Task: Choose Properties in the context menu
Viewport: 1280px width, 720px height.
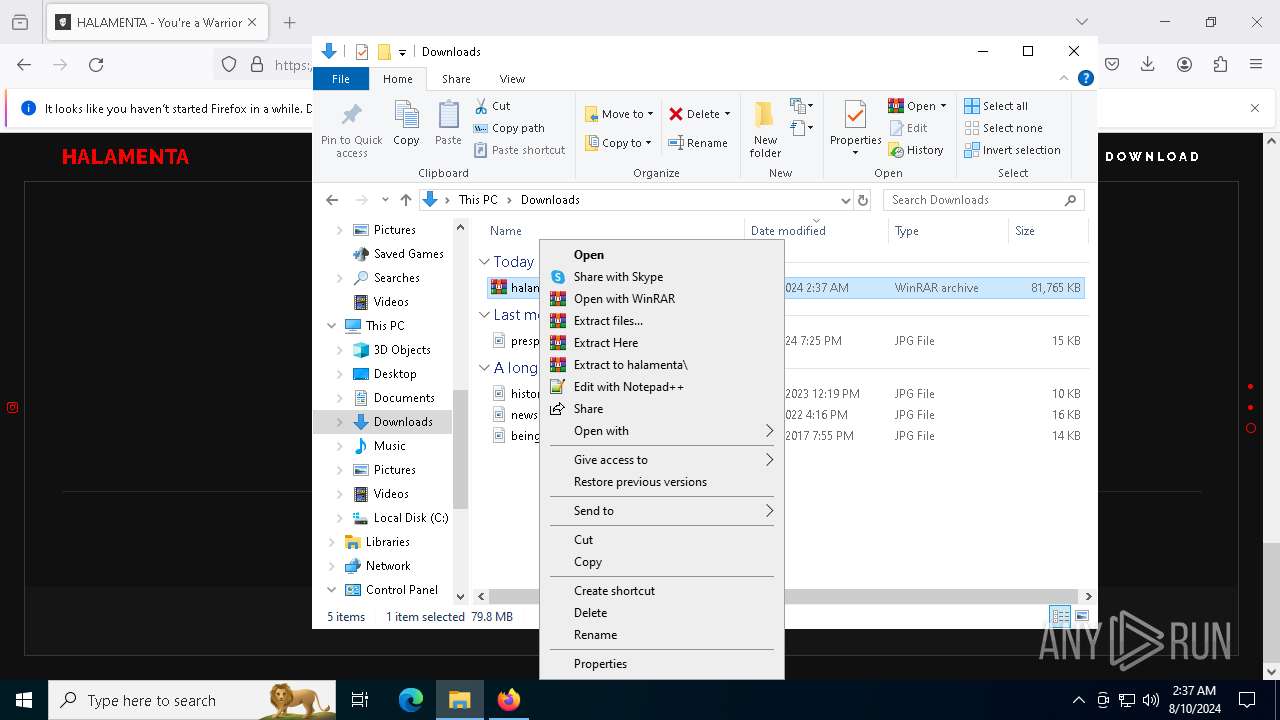Action: point(662,664)
